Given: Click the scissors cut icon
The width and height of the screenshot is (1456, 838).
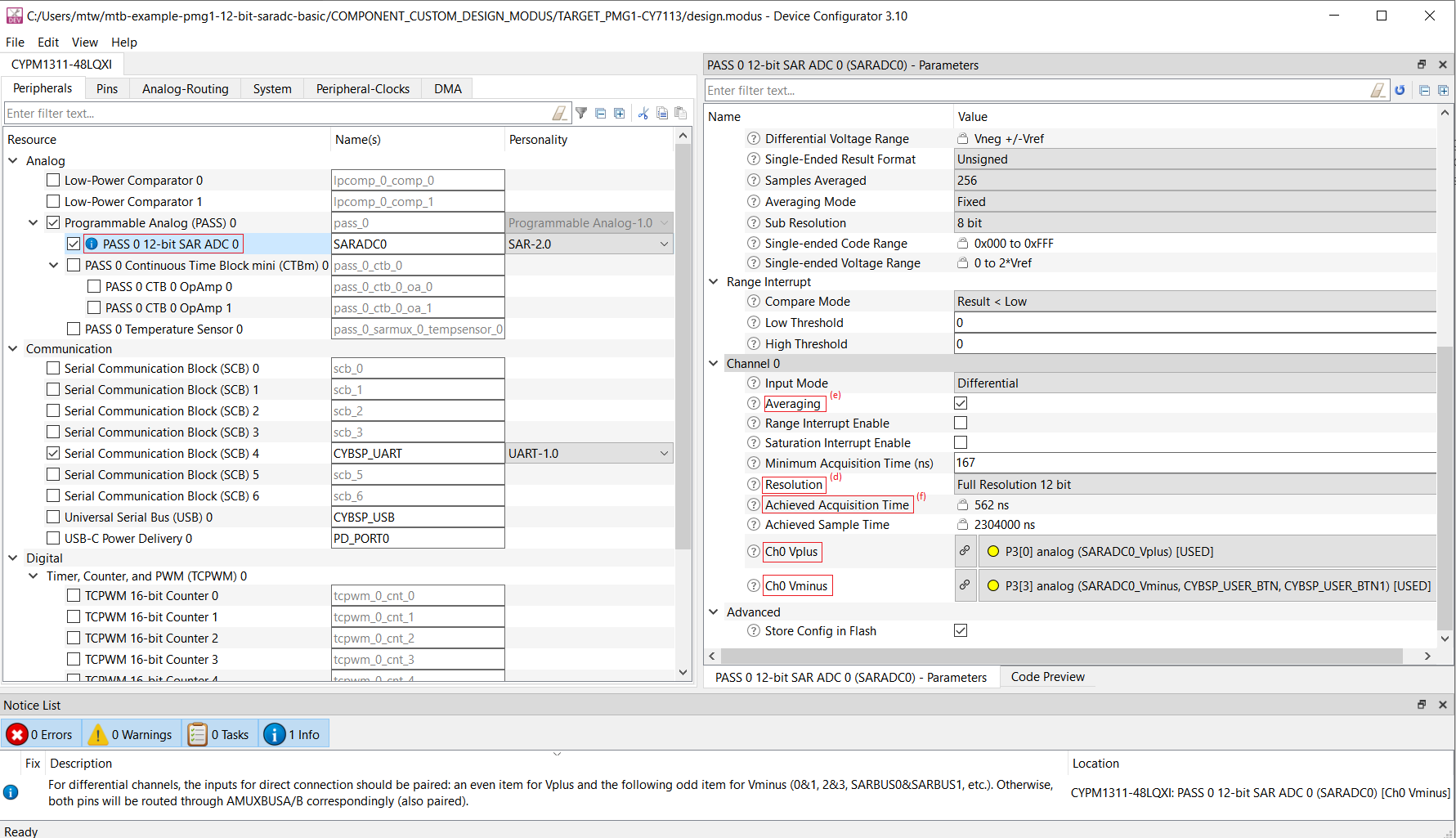Looking at the screenshot, I should pyautogui.click(x=643, y=114).
